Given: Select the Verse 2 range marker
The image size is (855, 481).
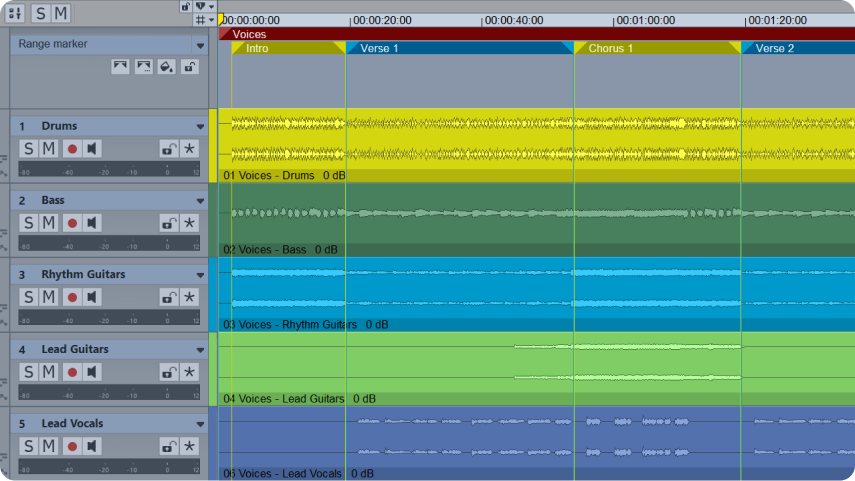Looking at the screenshot, I should tap(798, 48).
